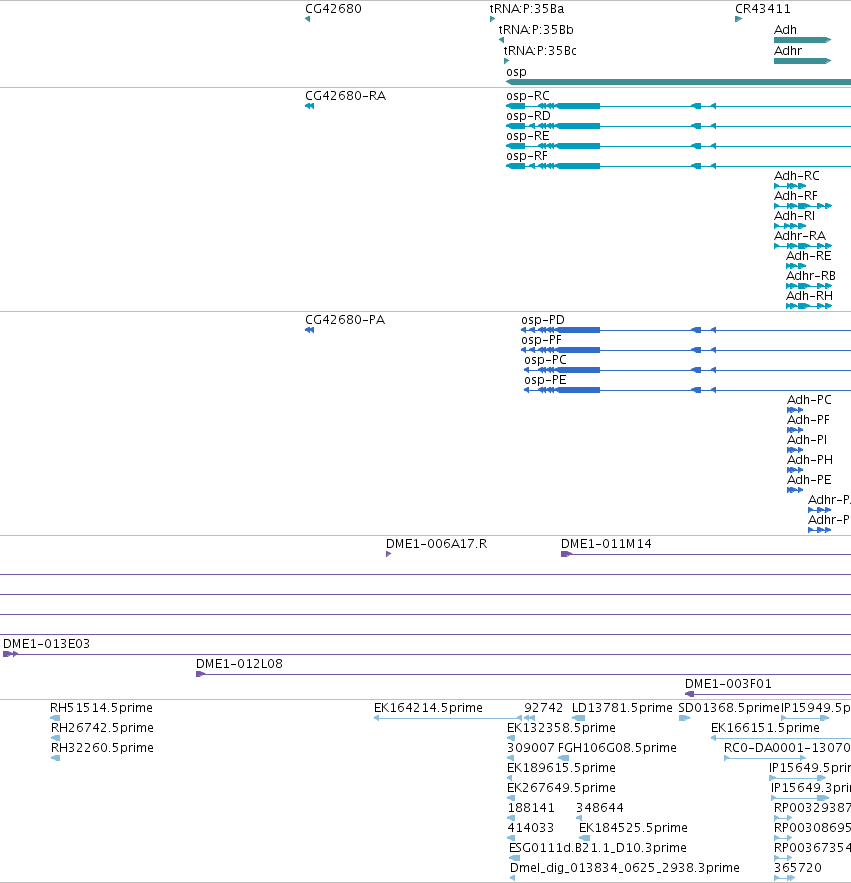Select the 188141 EST label
The height and width of the screenshot is (883, 851).
click(531, 808)
